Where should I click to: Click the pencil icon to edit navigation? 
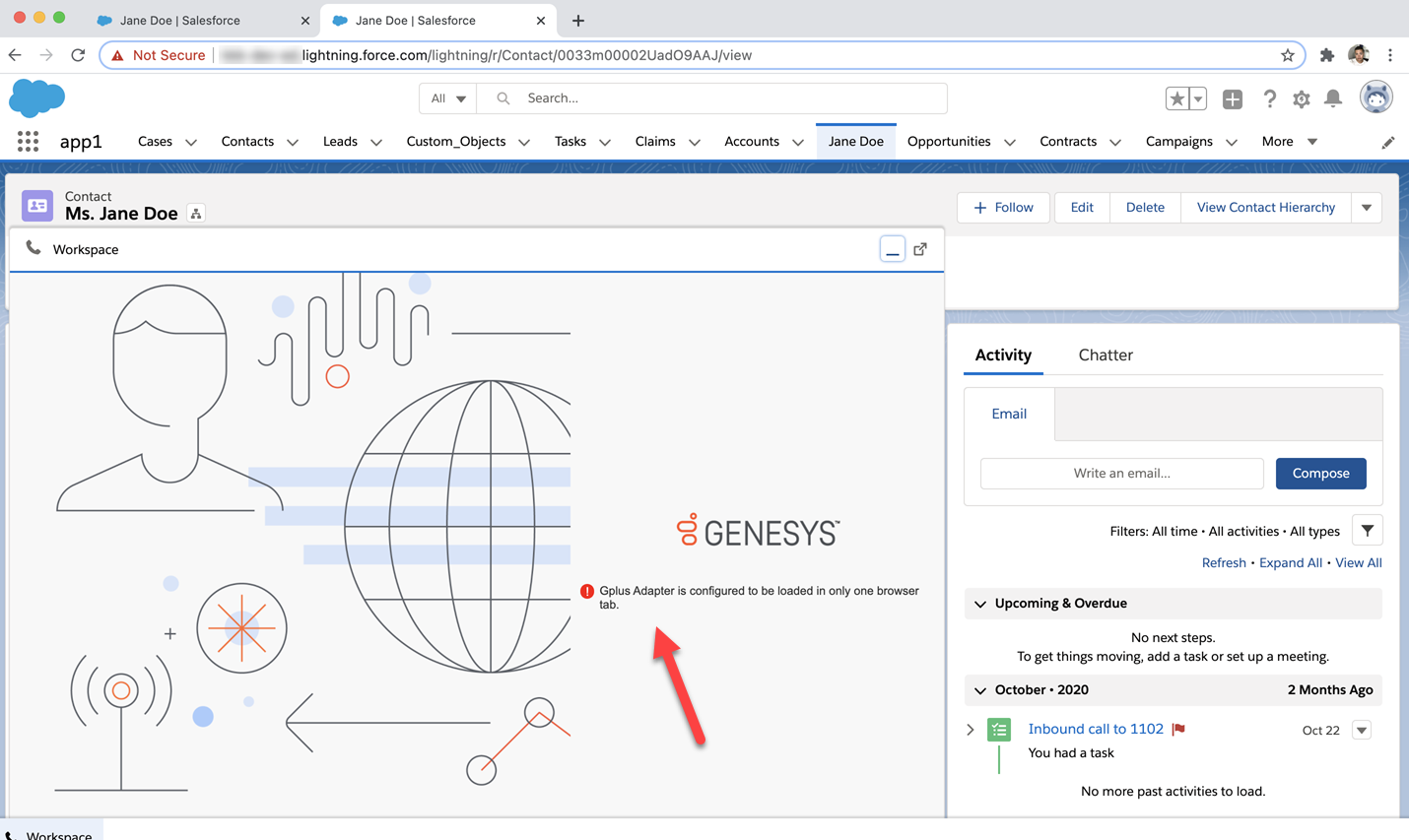[x=1387, y=143]
